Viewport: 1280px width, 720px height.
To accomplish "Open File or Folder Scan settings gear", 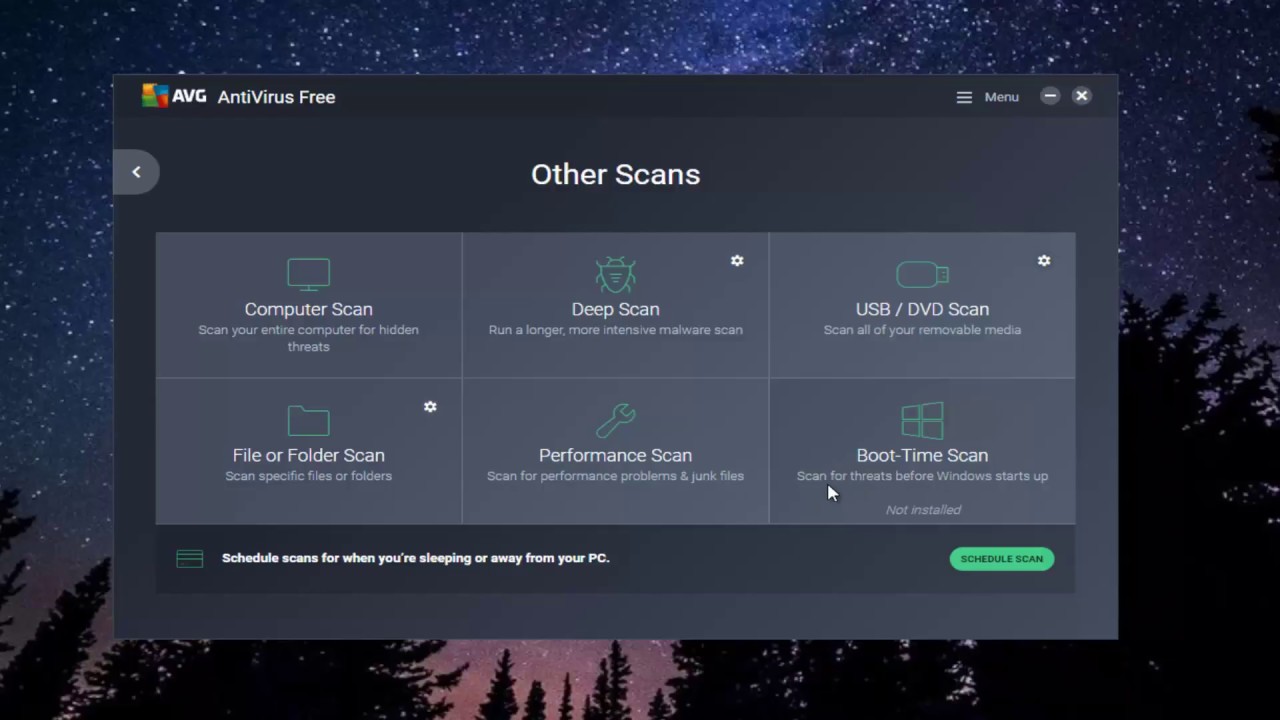I will tap(430, 407).
